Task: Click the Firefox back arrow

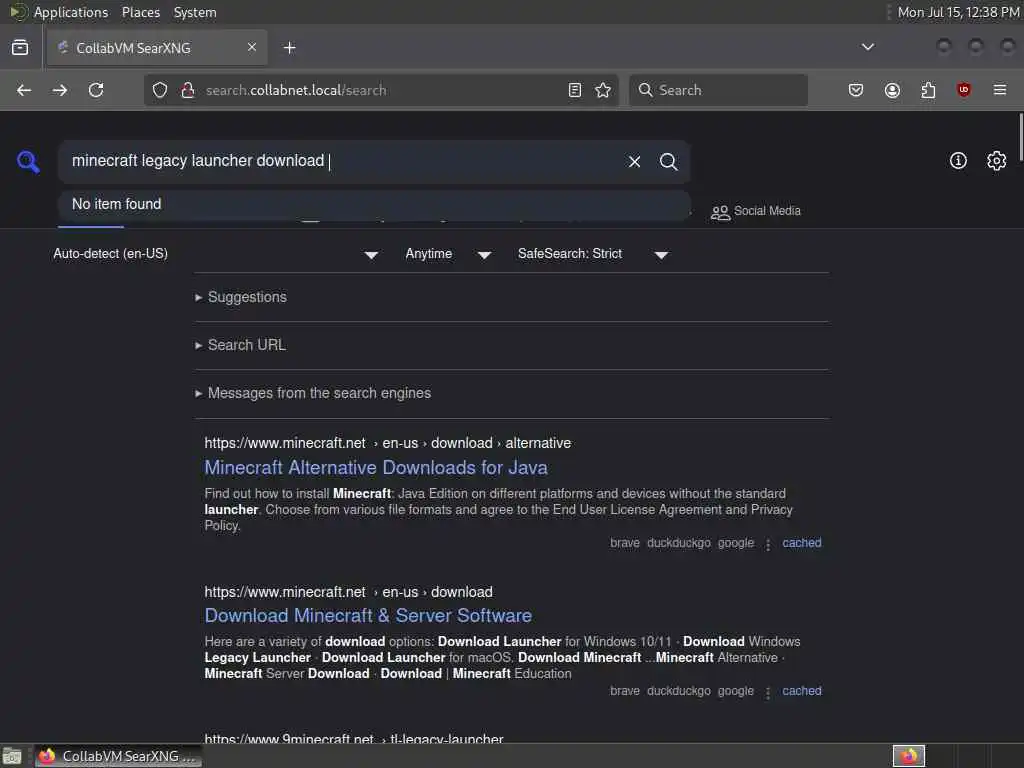Action: (24, 90)
